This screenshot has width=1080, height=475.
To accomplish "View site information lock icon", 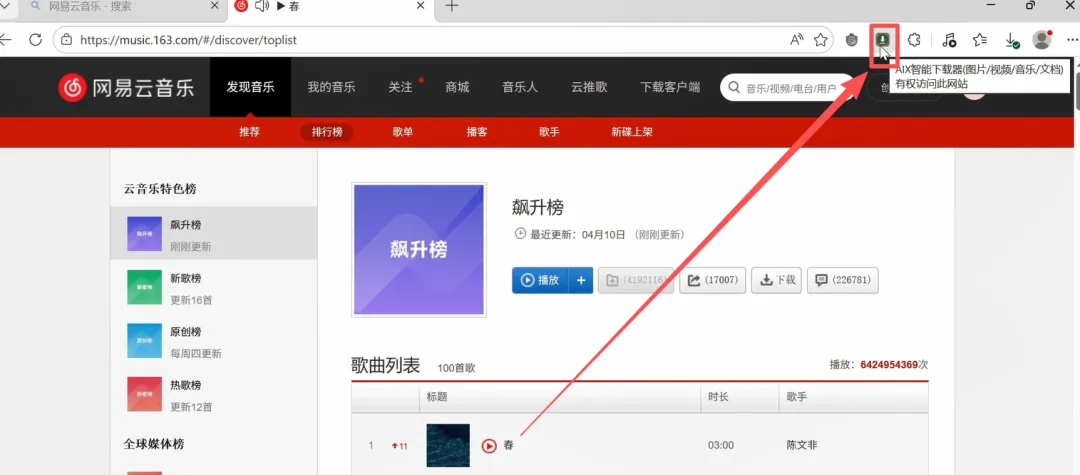I will [x=66, y=40].
